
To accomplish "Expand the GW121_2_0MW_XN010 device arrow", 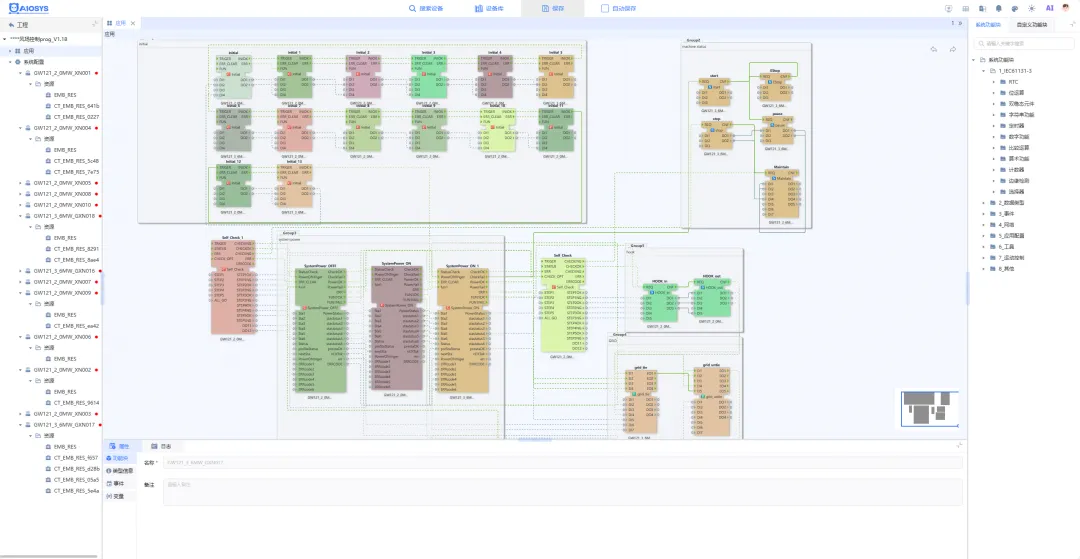I will (20, 205).
